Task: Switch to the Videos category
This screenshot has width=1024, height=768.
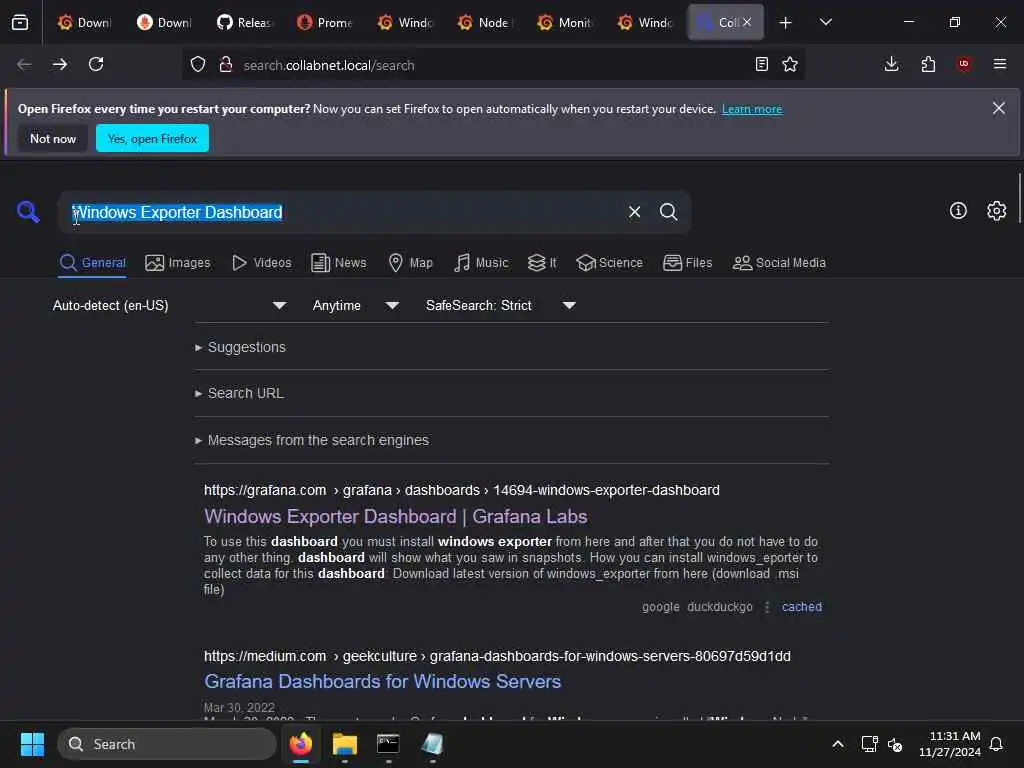Action: (261, 263)
